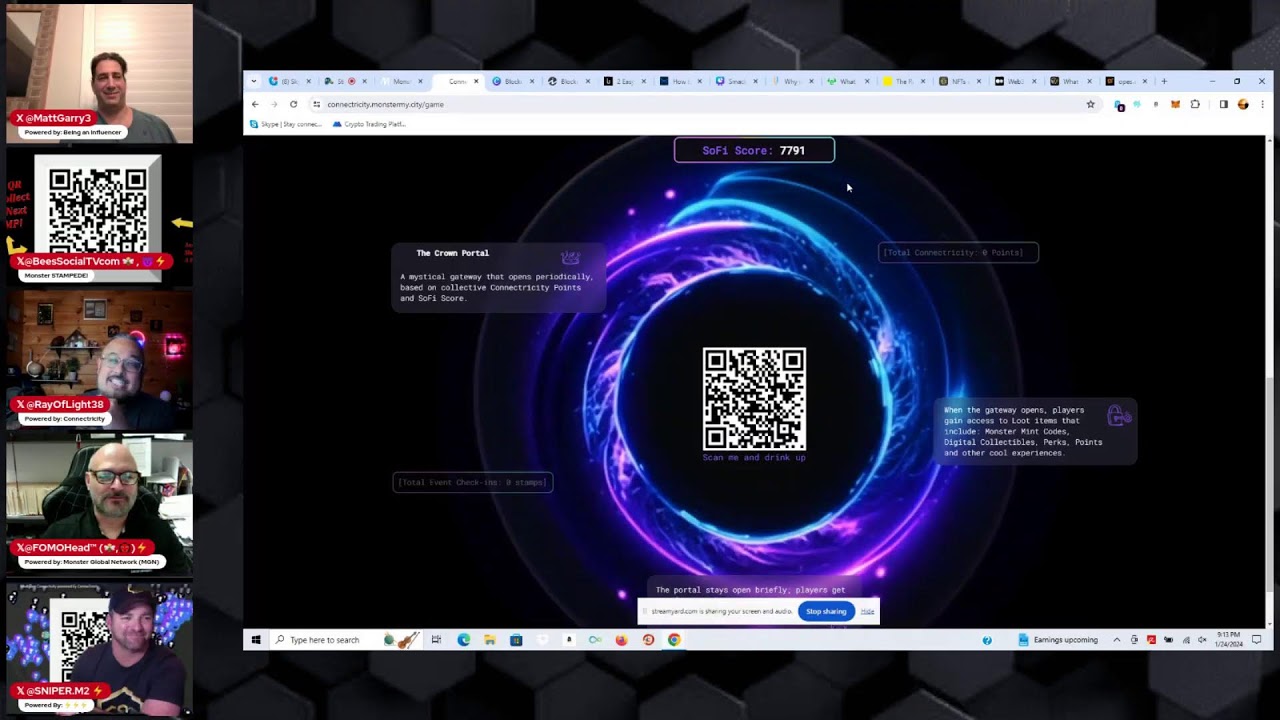Viewport: 1280px width, 720px height.
Task: Hide the screen sharing notification bar
Action: [x=867, y=611]
